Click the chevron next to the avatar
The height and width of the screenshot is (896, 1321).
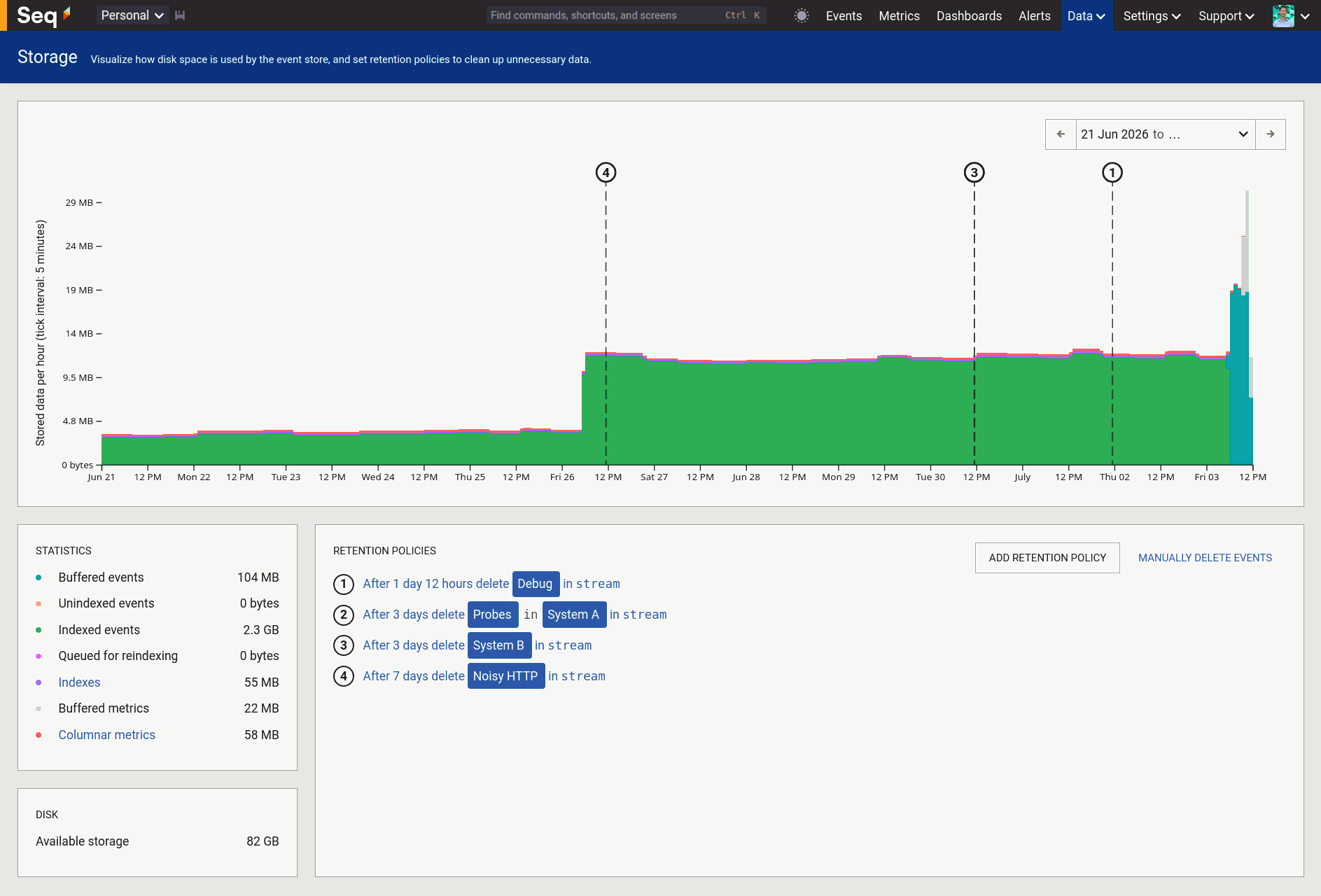[1305, 16]
